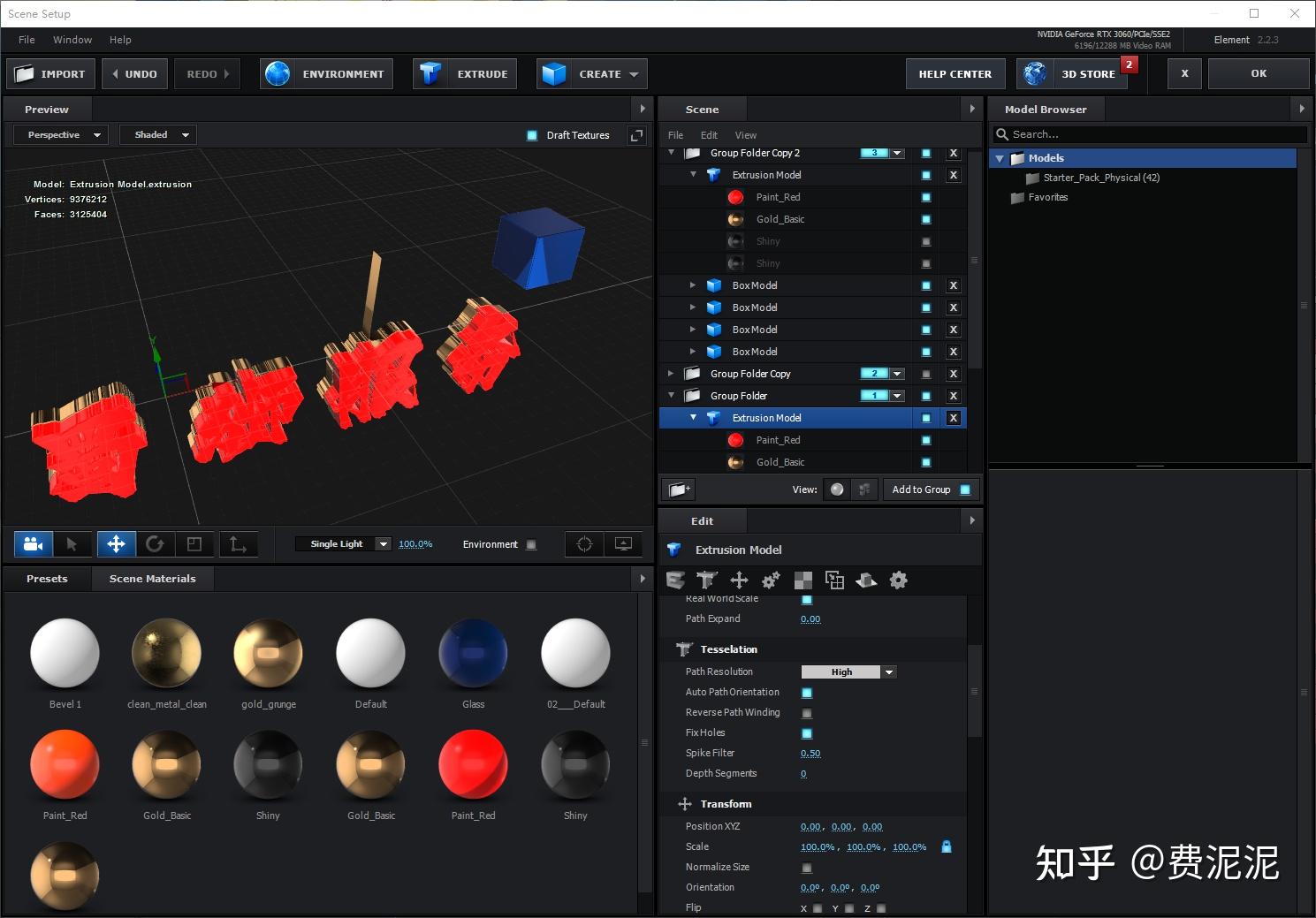The width and height of the screenshot is (1316, 918).
Task: Open the Extrusion Model settings gear icon
Action: point(898,580)
